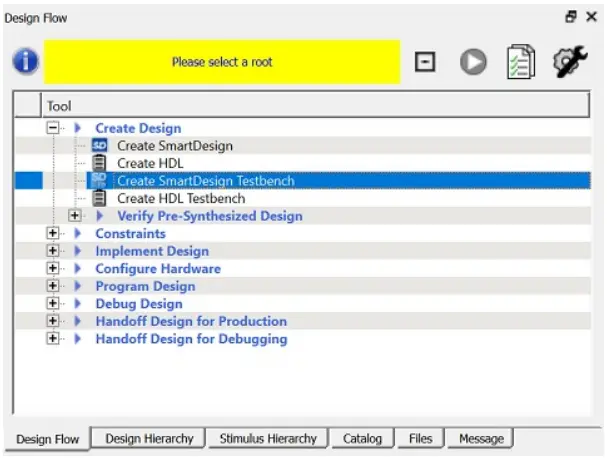The height and width of the screenshot is (458, 607).
Task: Click the yellow Please select a root banner
Action: click(222, 62)
